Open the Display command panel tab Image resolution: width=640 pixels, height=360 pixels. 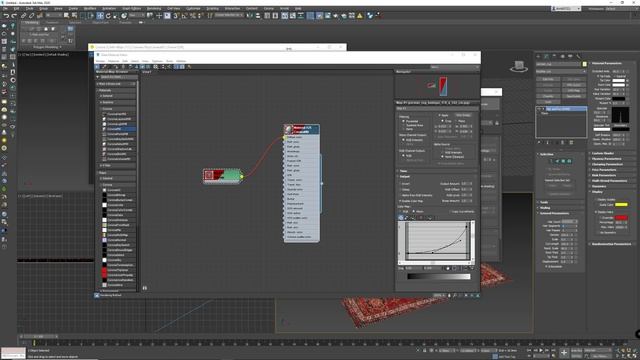tap(570, 56)
